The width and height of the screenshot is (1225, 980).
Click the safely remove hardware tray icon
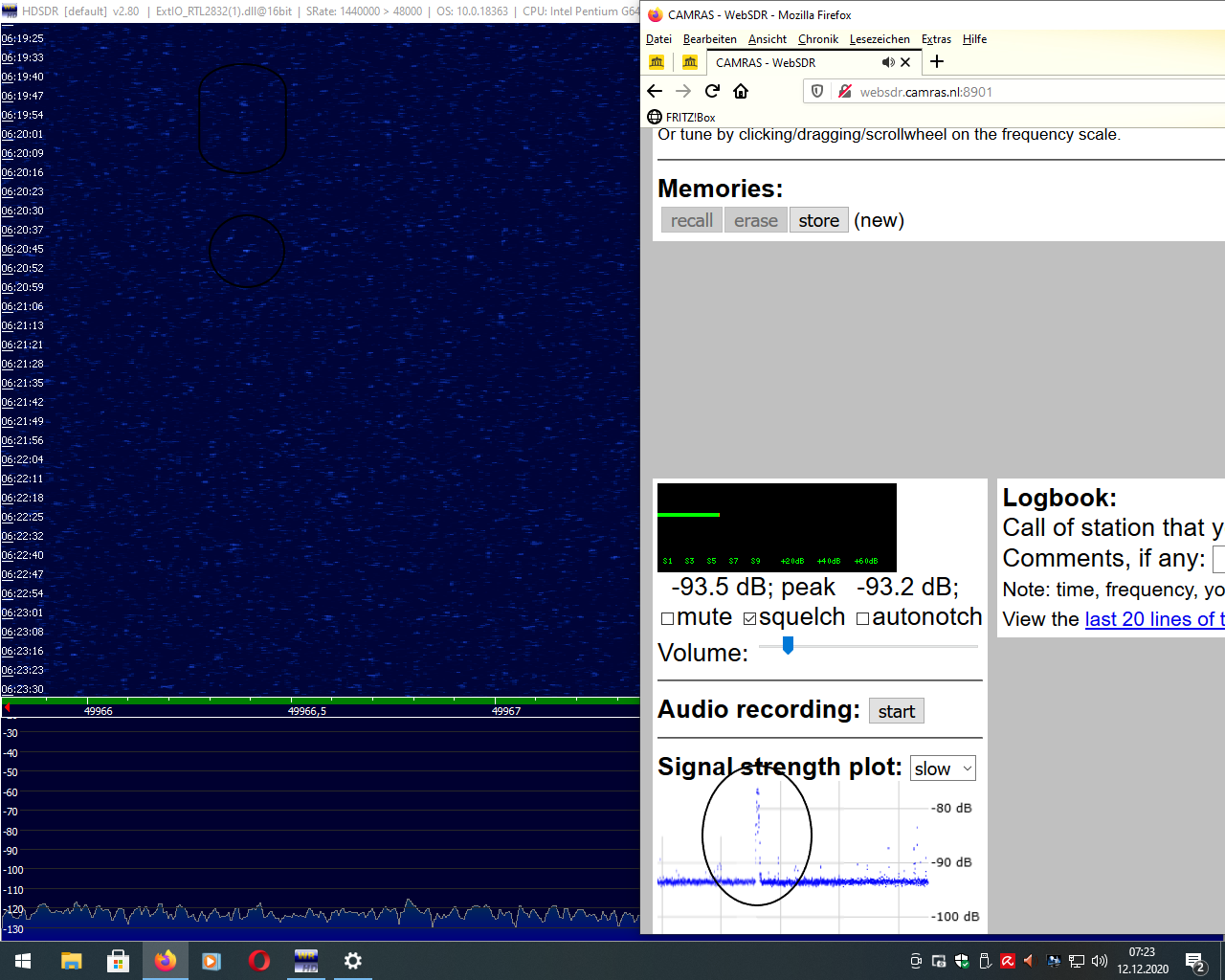[985, 961]
